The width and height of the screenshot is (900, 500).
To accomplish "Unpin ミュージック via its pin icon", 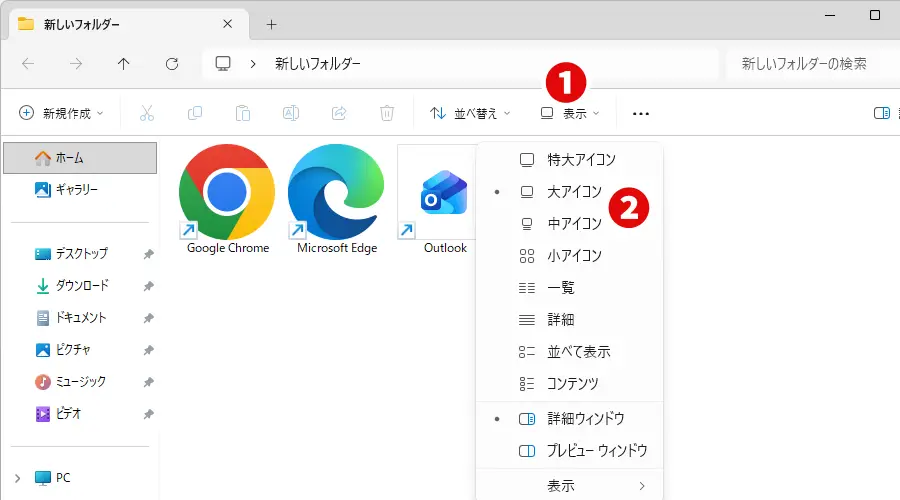I will coord(148,382).
